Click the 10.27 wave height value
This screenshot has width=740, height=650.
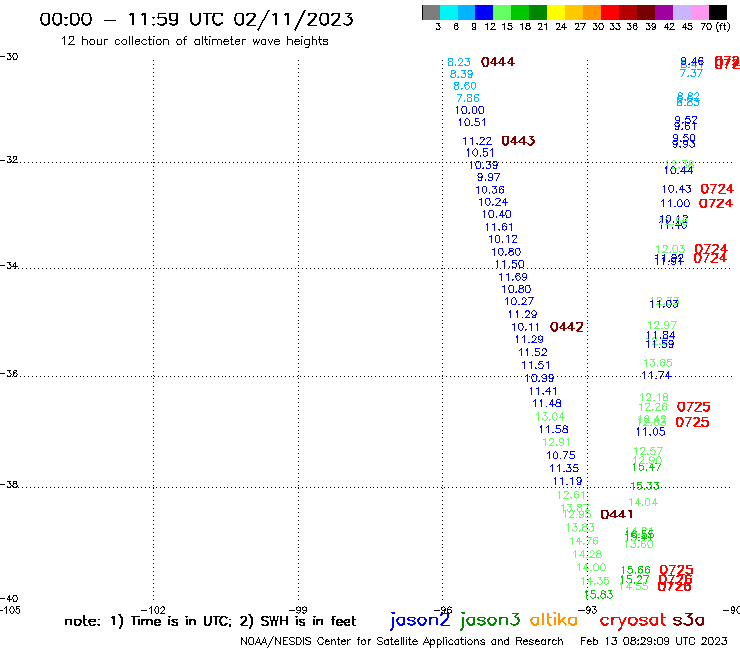click(519, 301)
